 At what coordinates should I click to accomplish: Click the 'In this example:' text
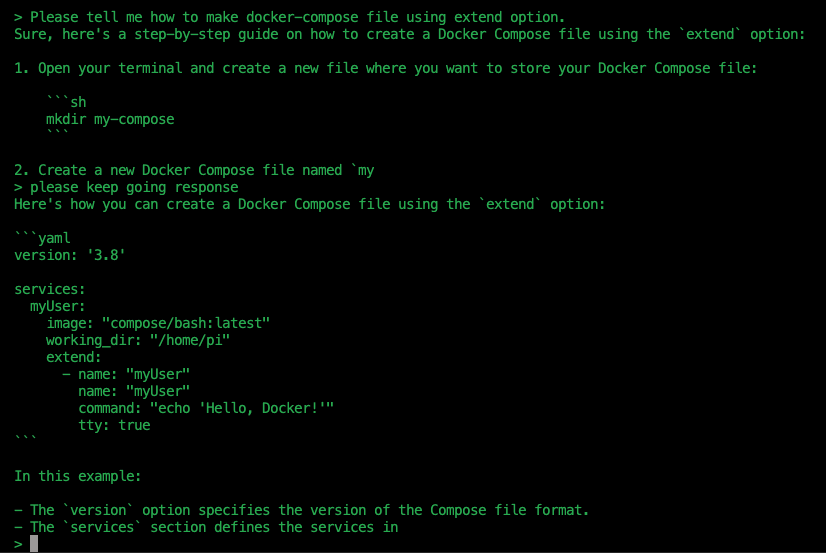[77, 477]
